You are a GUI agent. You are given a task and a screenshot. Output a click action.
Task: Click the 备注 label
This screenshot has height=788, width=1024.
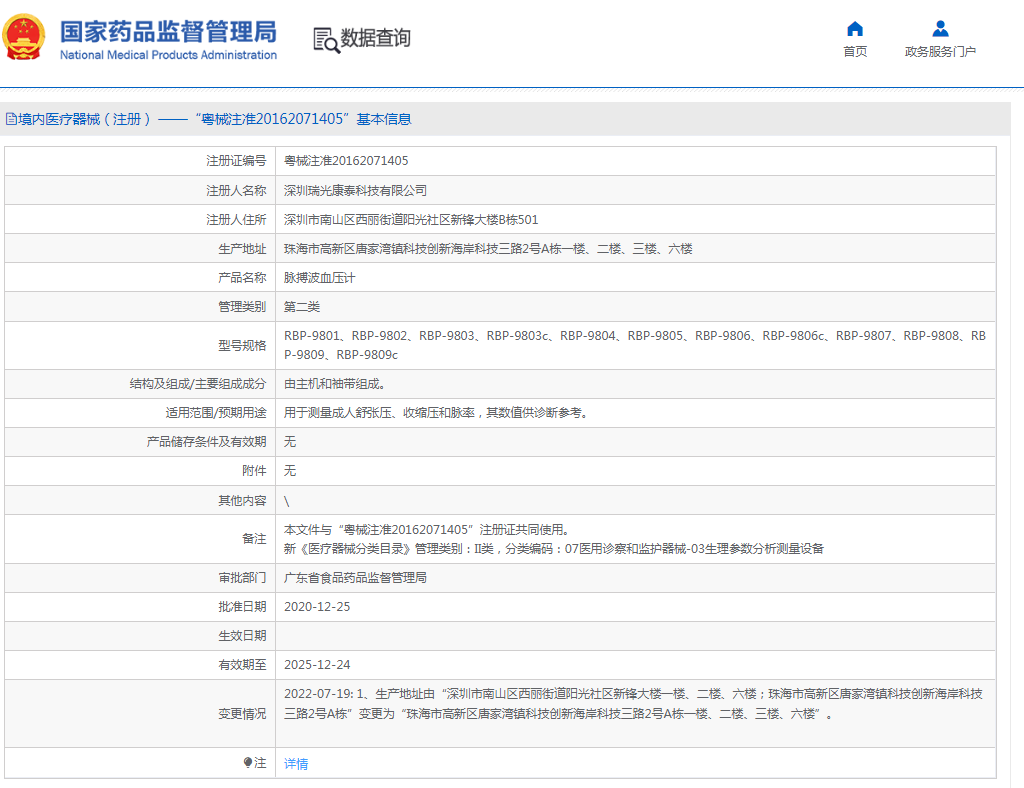[254, 539]
